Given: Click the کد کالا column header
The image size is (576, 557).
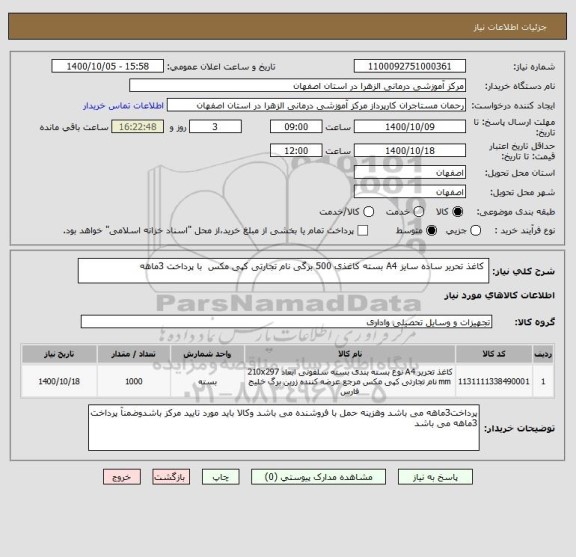Looking at the screenshot, I should coord(494,354).
